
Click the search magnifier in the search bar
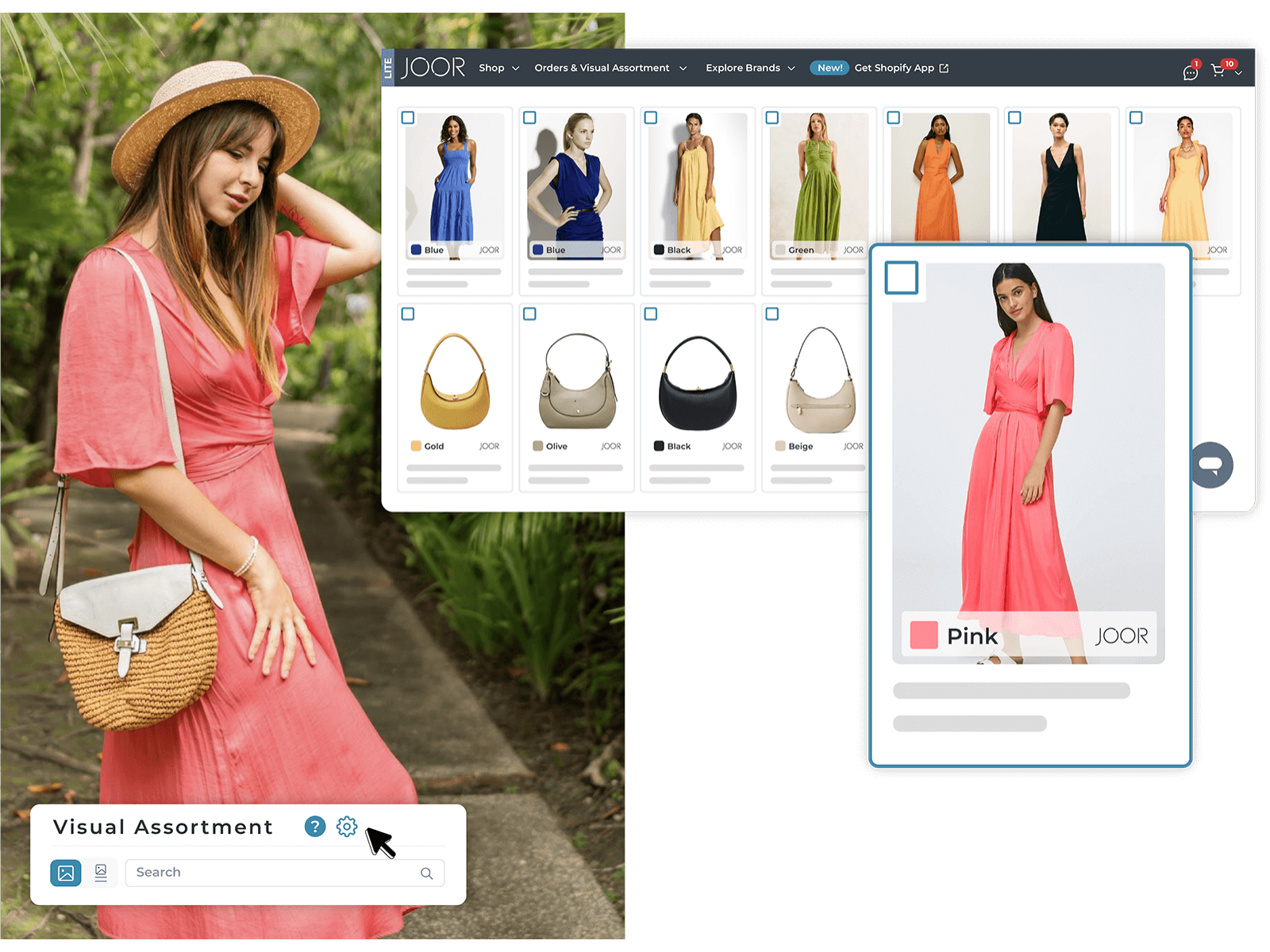pos(426,873)
